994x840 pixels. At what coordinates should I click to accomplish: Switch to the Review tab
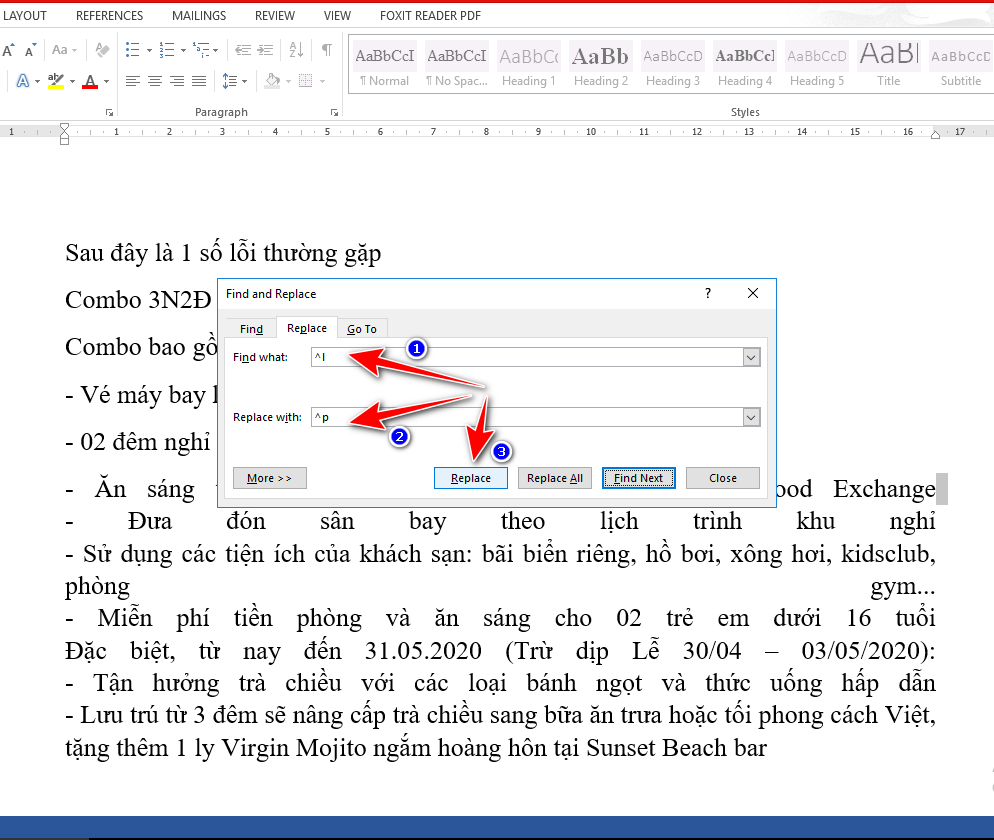click(x=275, y=15)
